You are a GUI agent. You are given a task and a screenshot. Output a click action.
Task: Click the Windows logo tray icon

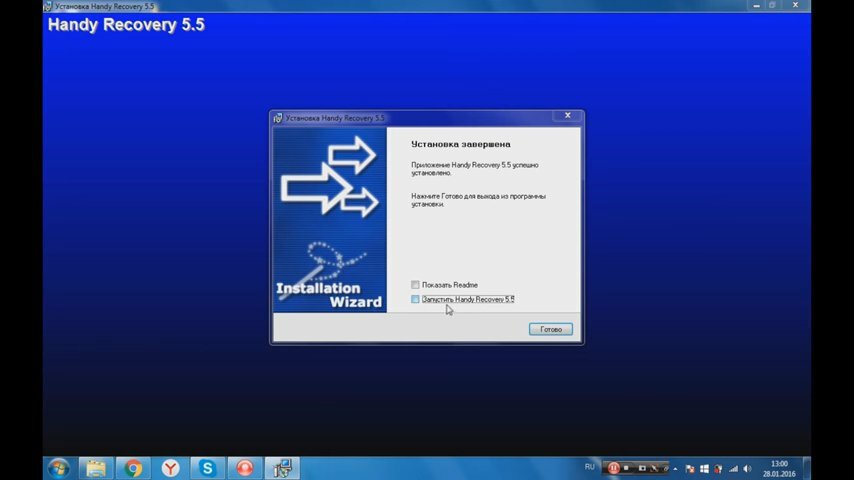tap(704, 469)
